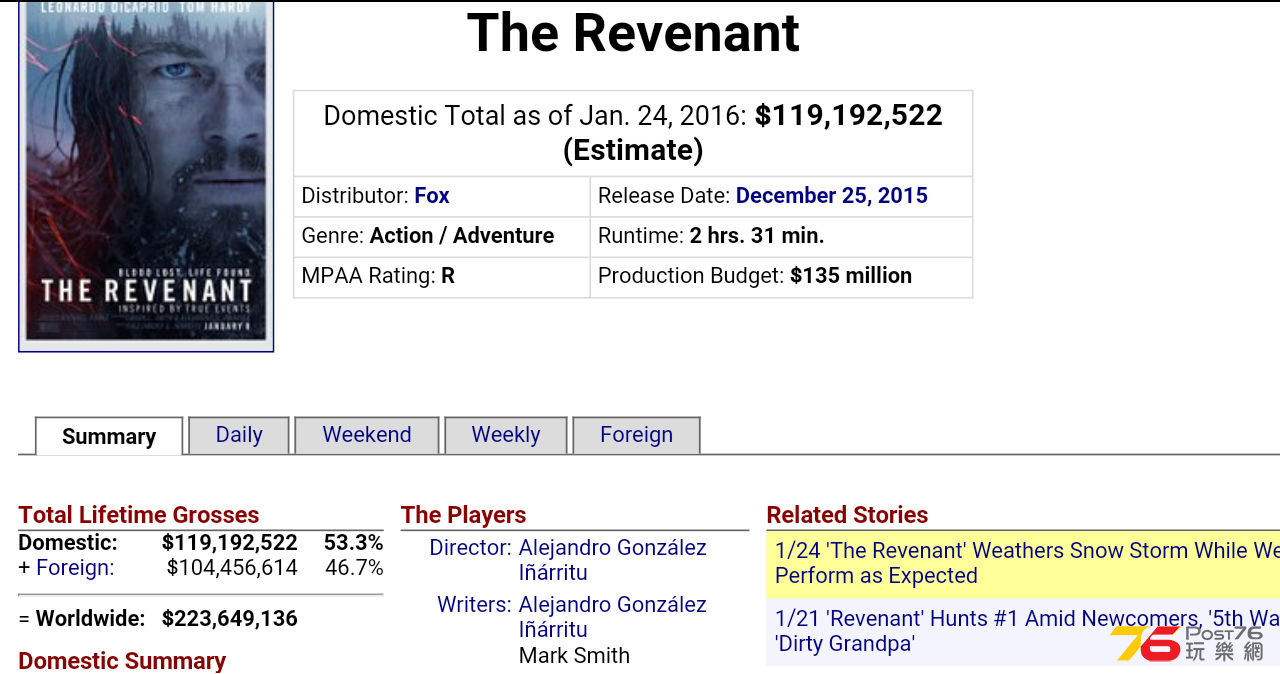Screen dimensions: 1280x674
Task: Click the MPAA Rating R cell
Action: tap(442, 276)
